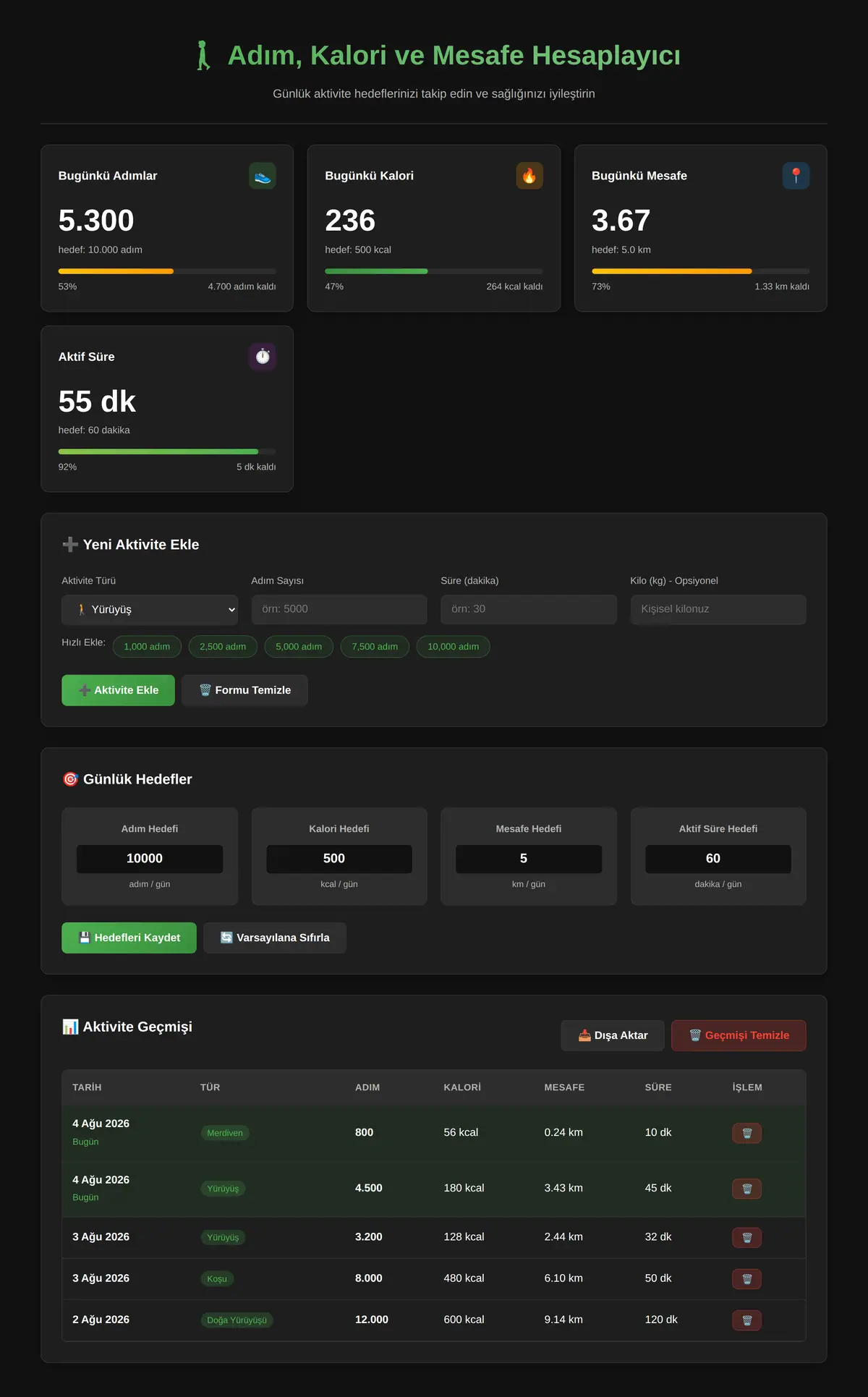The width and height of the screenshot is (868, 1397).
Task: Click the Geçmişi Temizle button
Action: (739, 1035)
